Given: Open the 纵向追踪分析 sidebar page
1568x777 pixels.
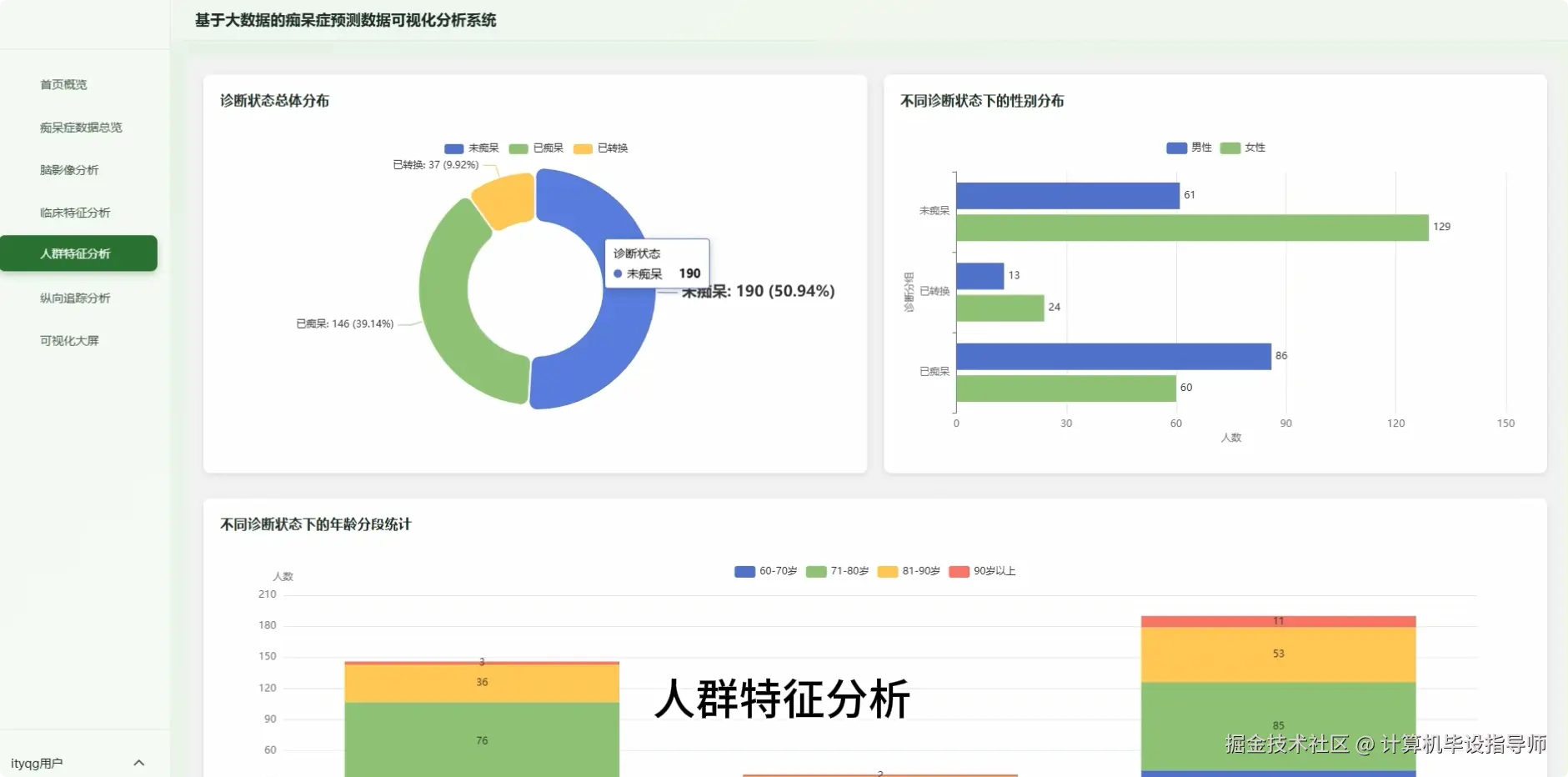Looking at the screenshot, I should pyautogui.click(x=74, y=298).
